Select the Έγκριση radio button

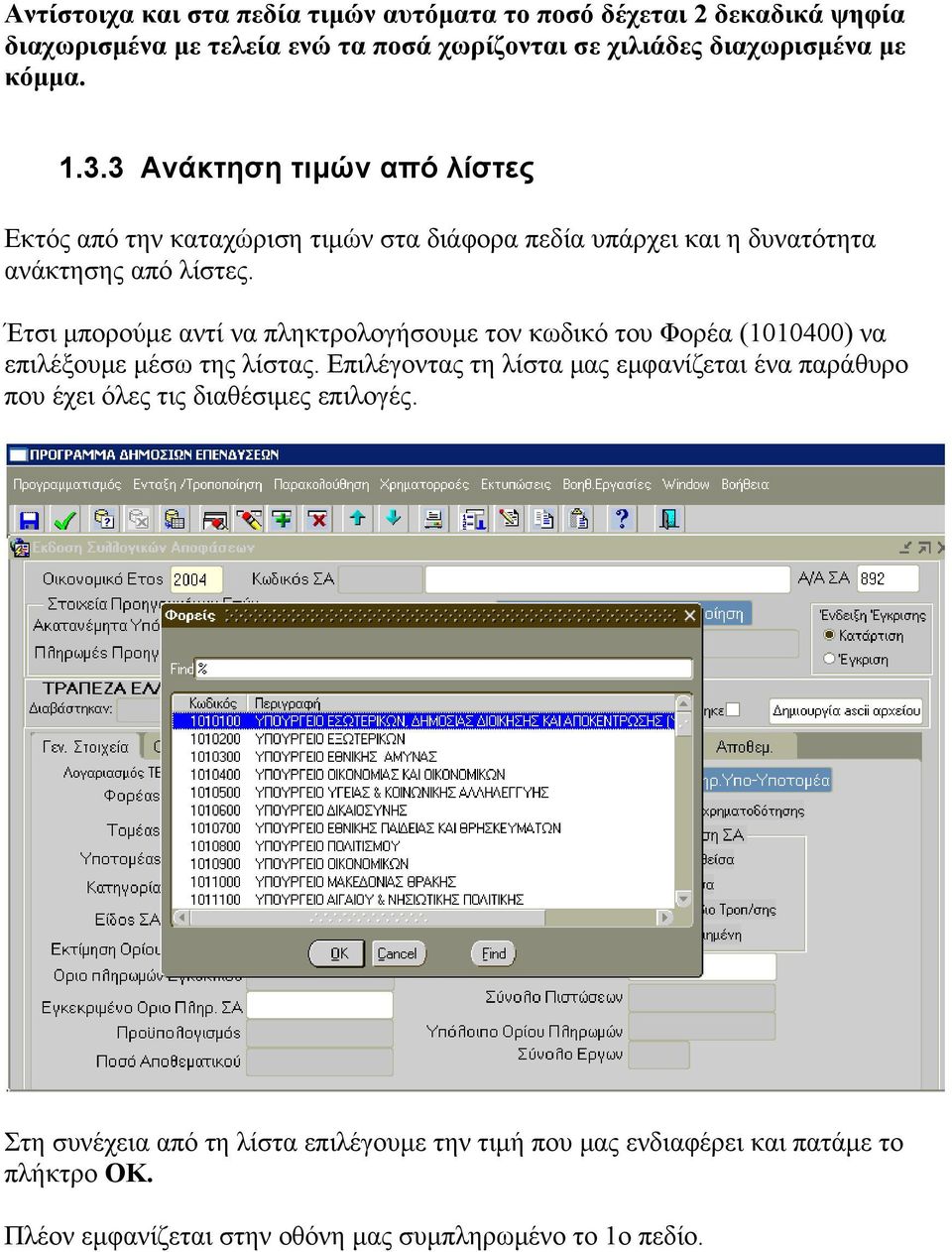click(x=829, y=659)
